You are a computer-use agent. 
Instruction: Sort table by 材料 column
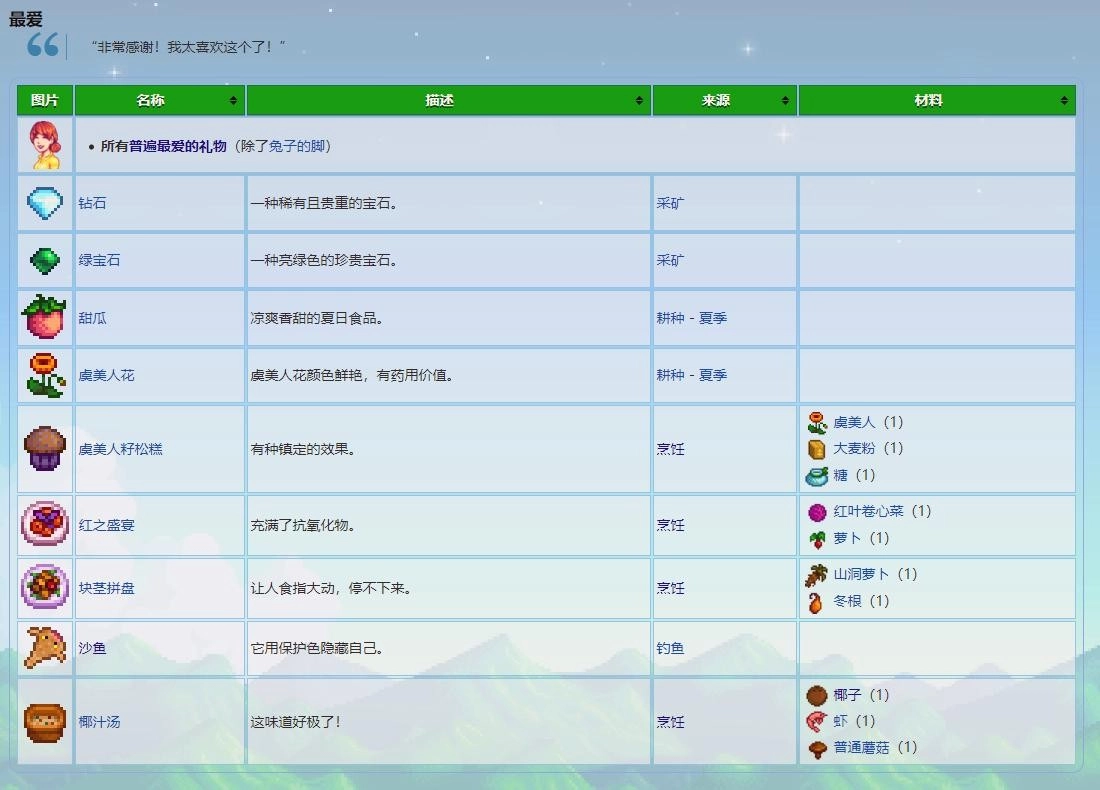tap(937, 100)
